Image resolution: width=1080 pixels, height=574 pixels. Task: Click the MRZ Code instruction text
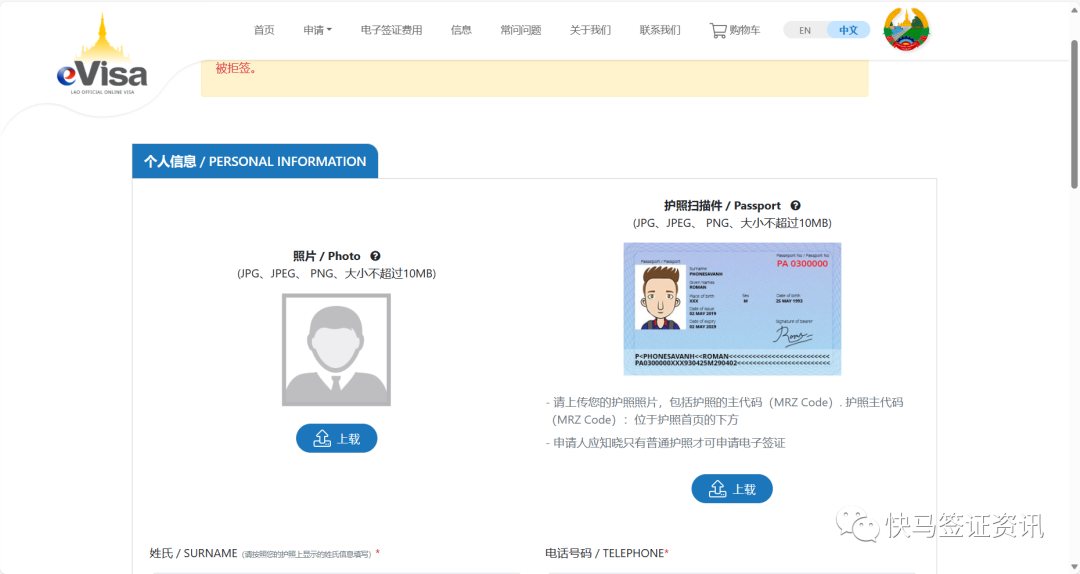click(725, 411)
